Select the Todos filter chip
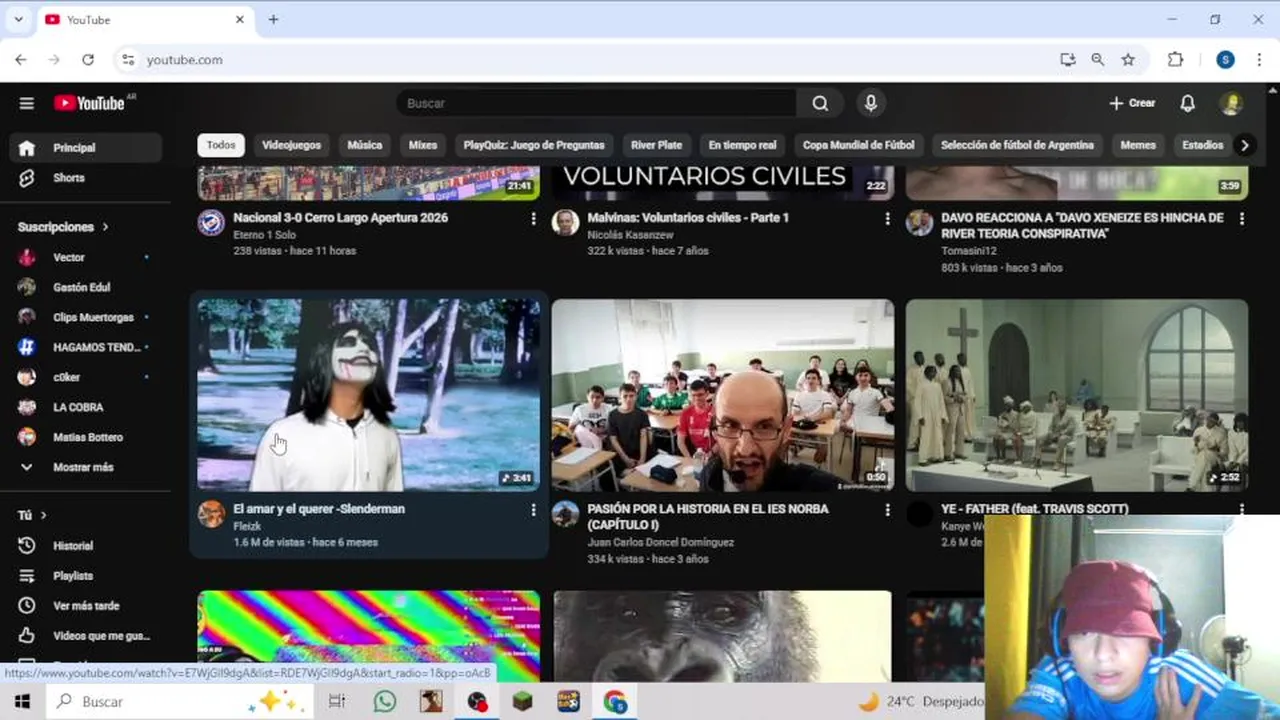1280x720 pixels. click(221, 145)
